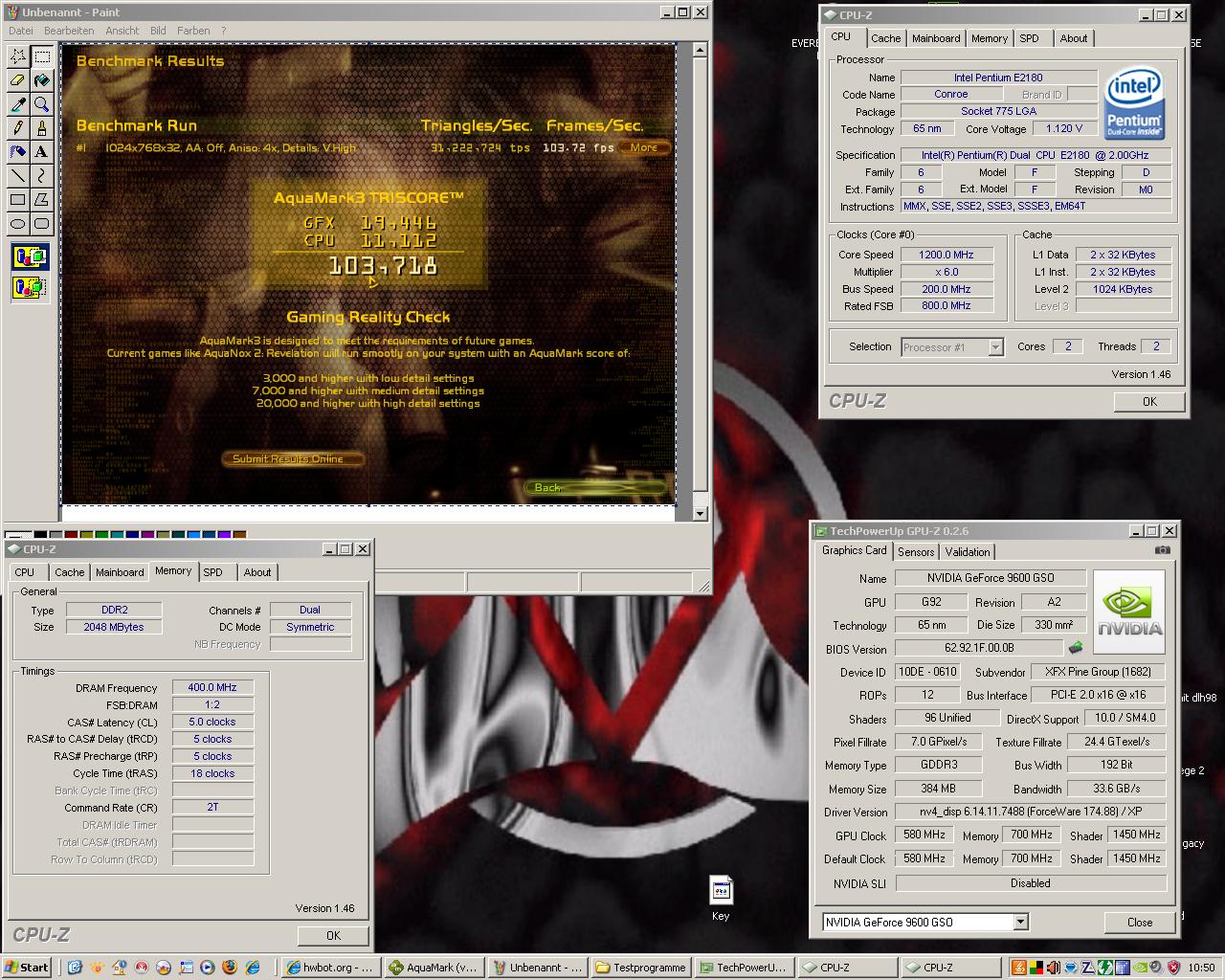Click the NVIDIA logo in GPU-Z

(x=1129, y=612)
